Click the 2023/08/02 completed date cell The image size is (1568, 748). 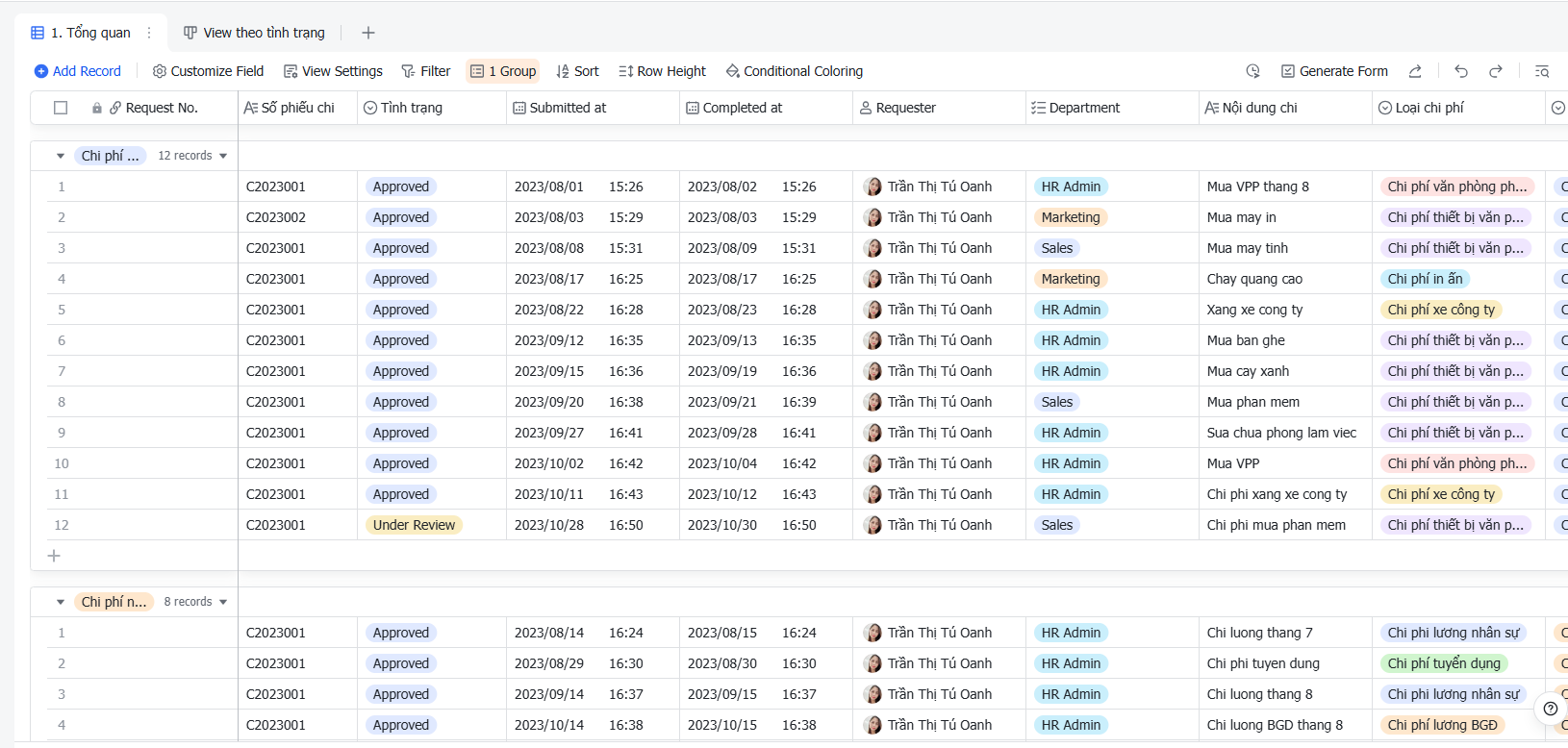[x=766, y=187]
